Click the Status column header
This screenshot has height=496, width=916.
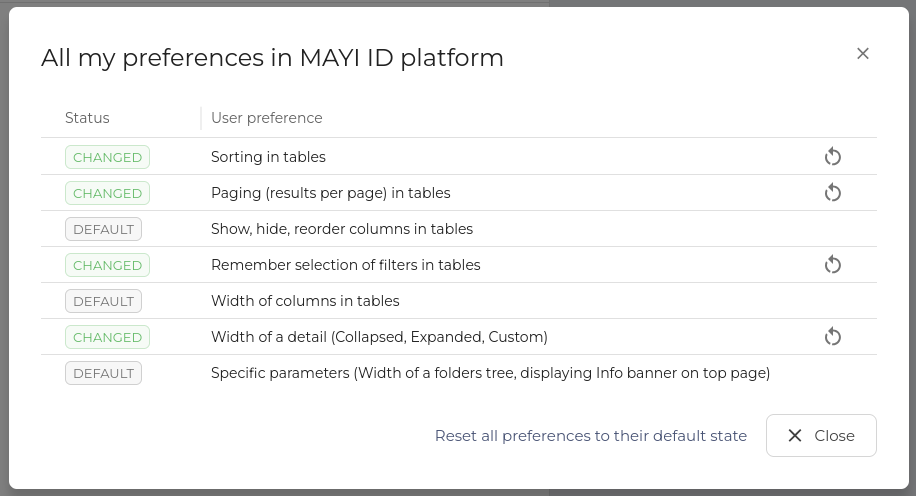point(87,118)
